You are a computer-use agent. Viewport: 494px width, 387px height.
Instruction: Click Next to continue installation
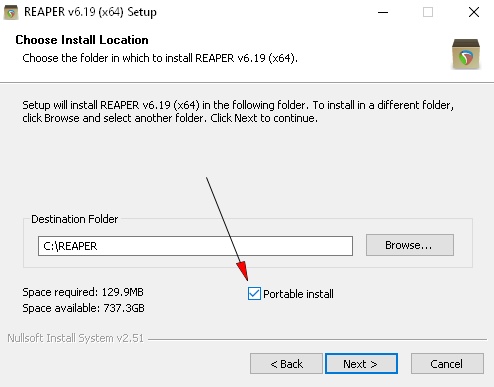click(x=361, y=364)
